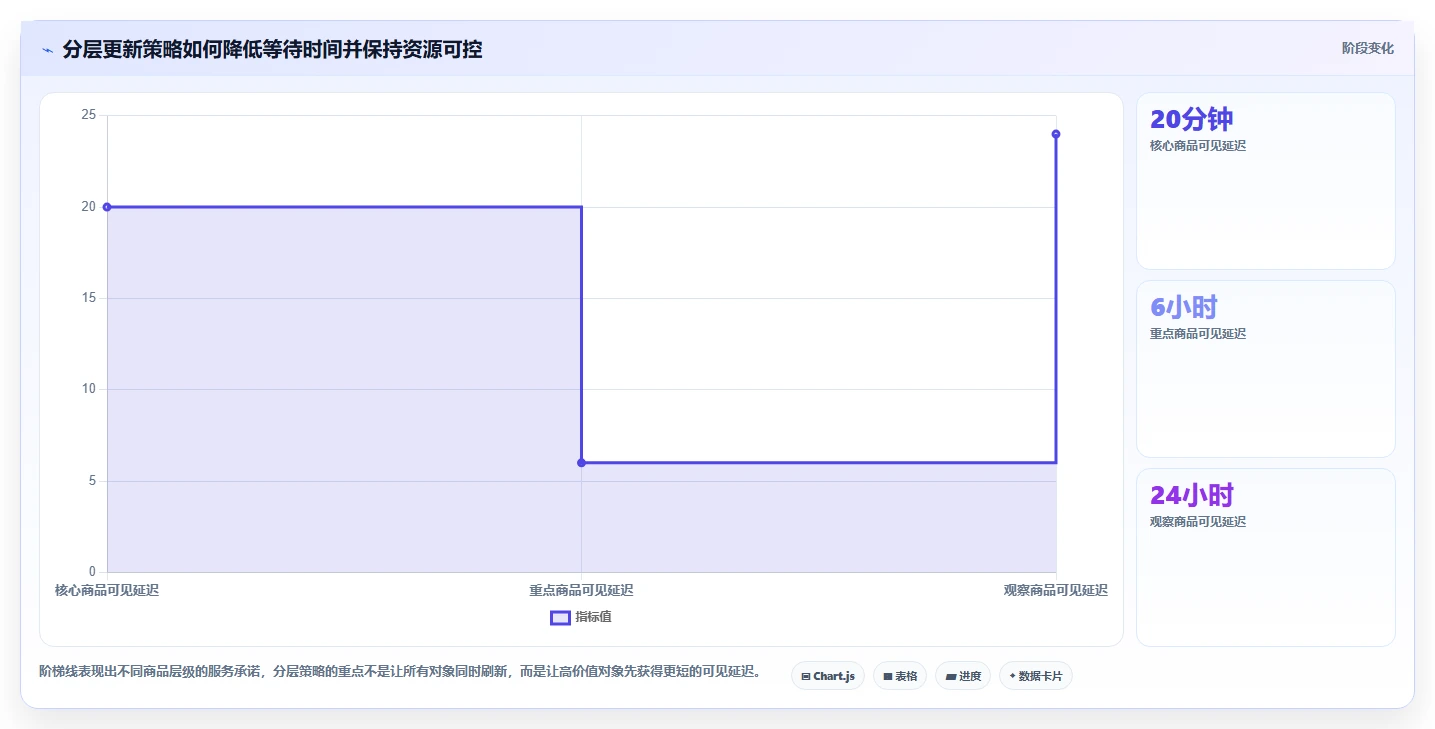Select the 数据卡片 pill tag
This screenshot has height=729, width=1435.
(x=1035, y=676)
